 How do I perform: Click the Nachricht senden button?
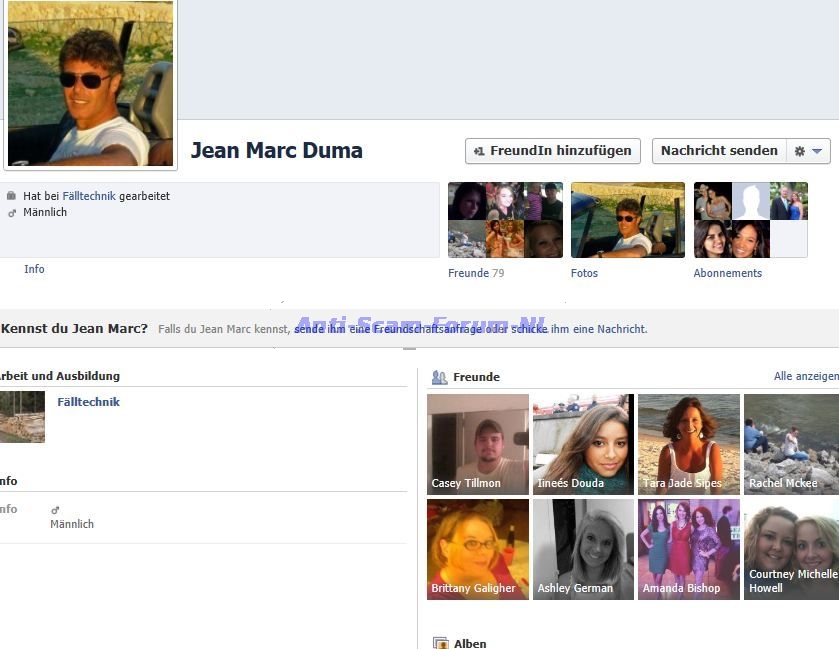718,151
